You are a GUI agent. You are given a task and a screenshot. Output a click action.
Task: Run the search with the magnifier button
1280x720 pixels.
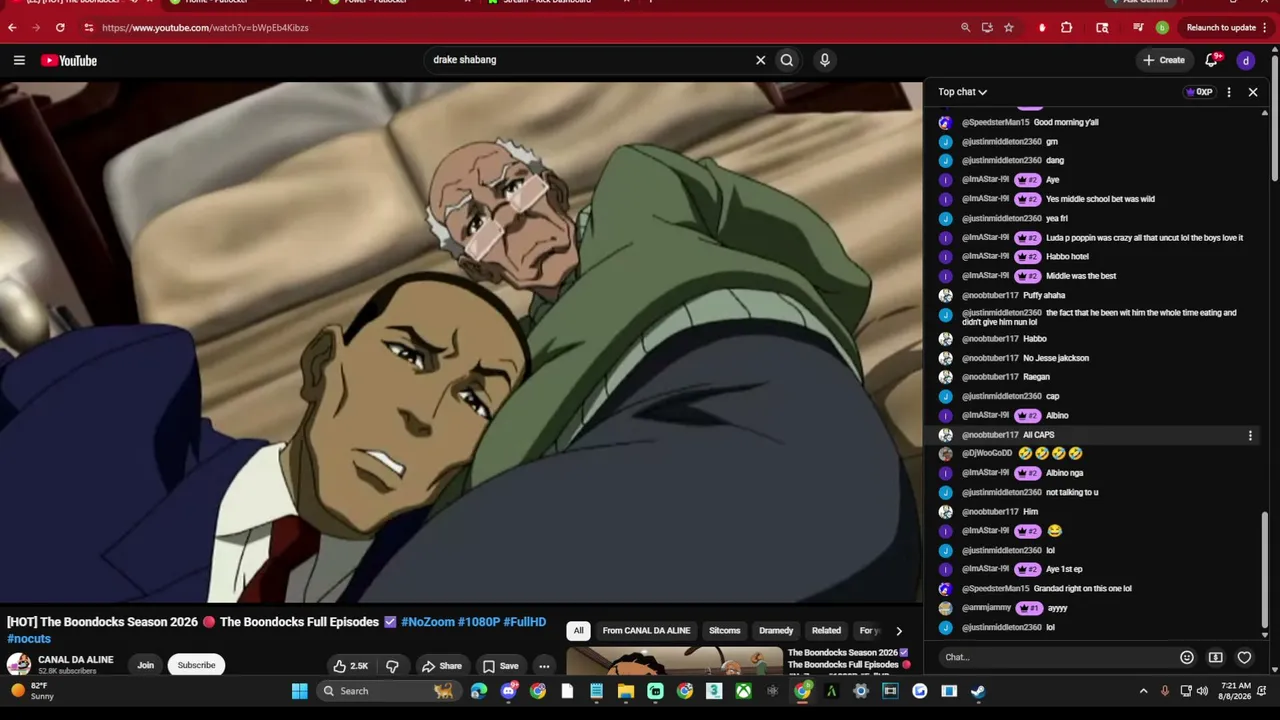click(x=787, y=60)
